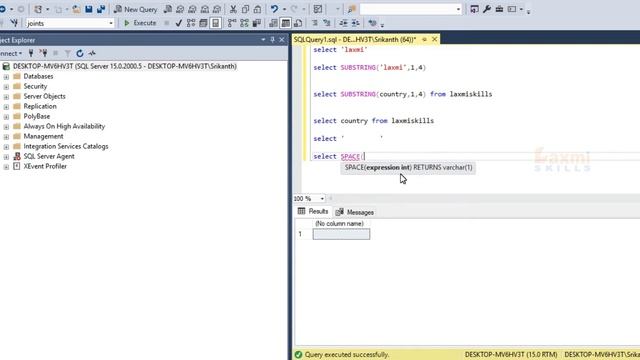The width and height of the screenshot is (640, 360).
Task: Open the Object Explorer window position dropdown
Action: point(263,40)
